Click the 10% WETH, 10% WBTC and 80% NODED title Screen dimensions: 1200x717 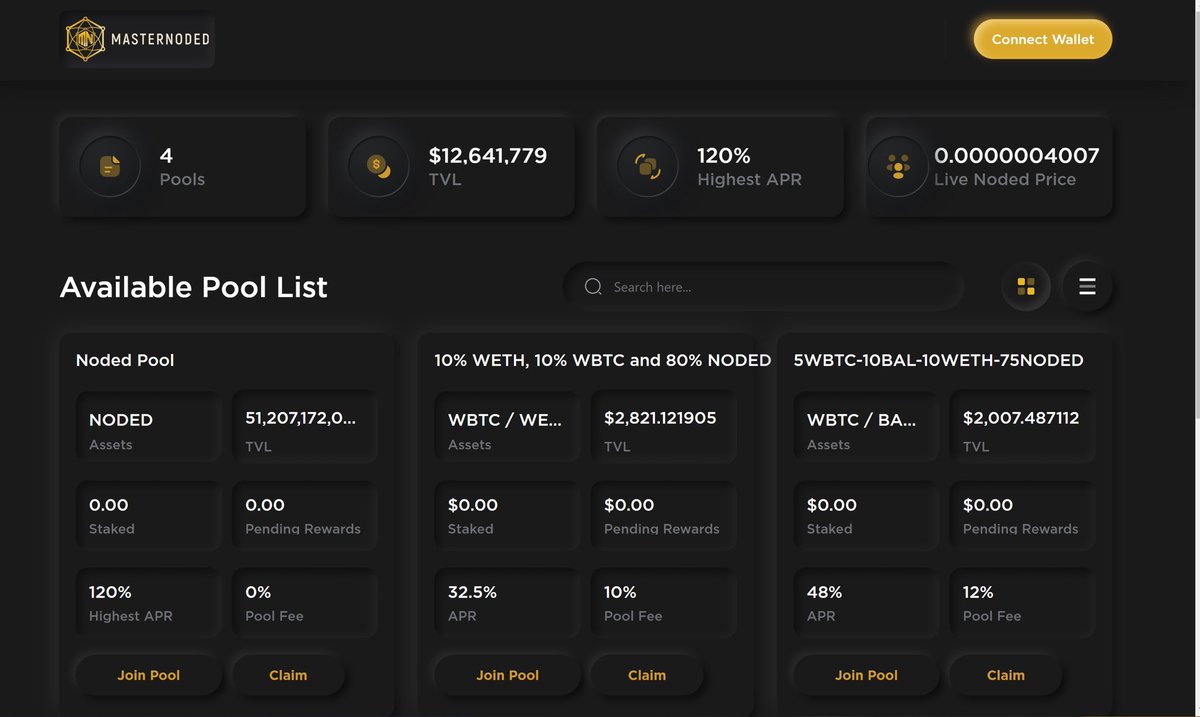point(603,360)
